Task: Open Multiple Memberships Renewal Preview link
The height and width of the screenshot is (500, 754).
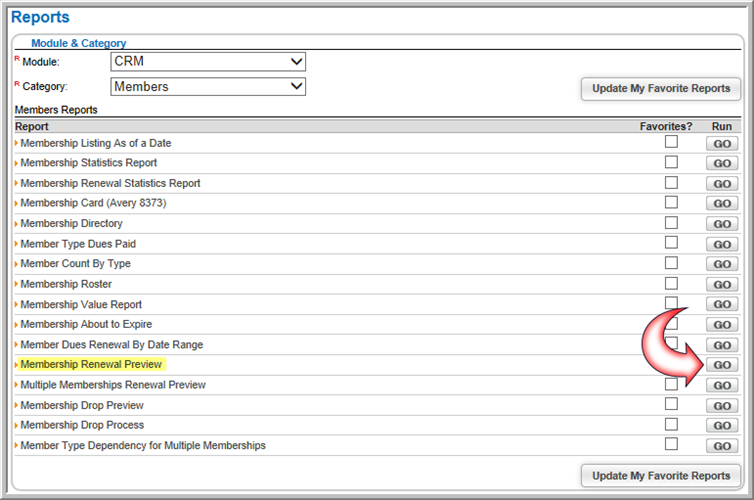Action: [113, 385]
